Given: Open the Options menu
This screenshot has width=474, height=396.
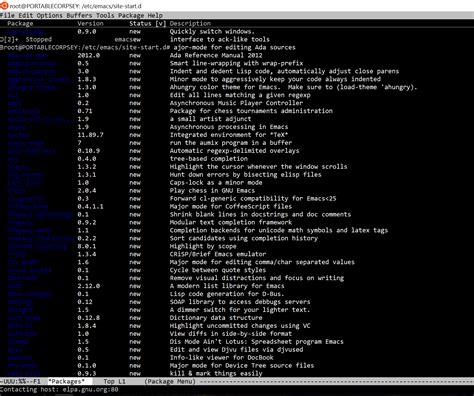Looking at the screenshot, I should click(x=50, y=15).
